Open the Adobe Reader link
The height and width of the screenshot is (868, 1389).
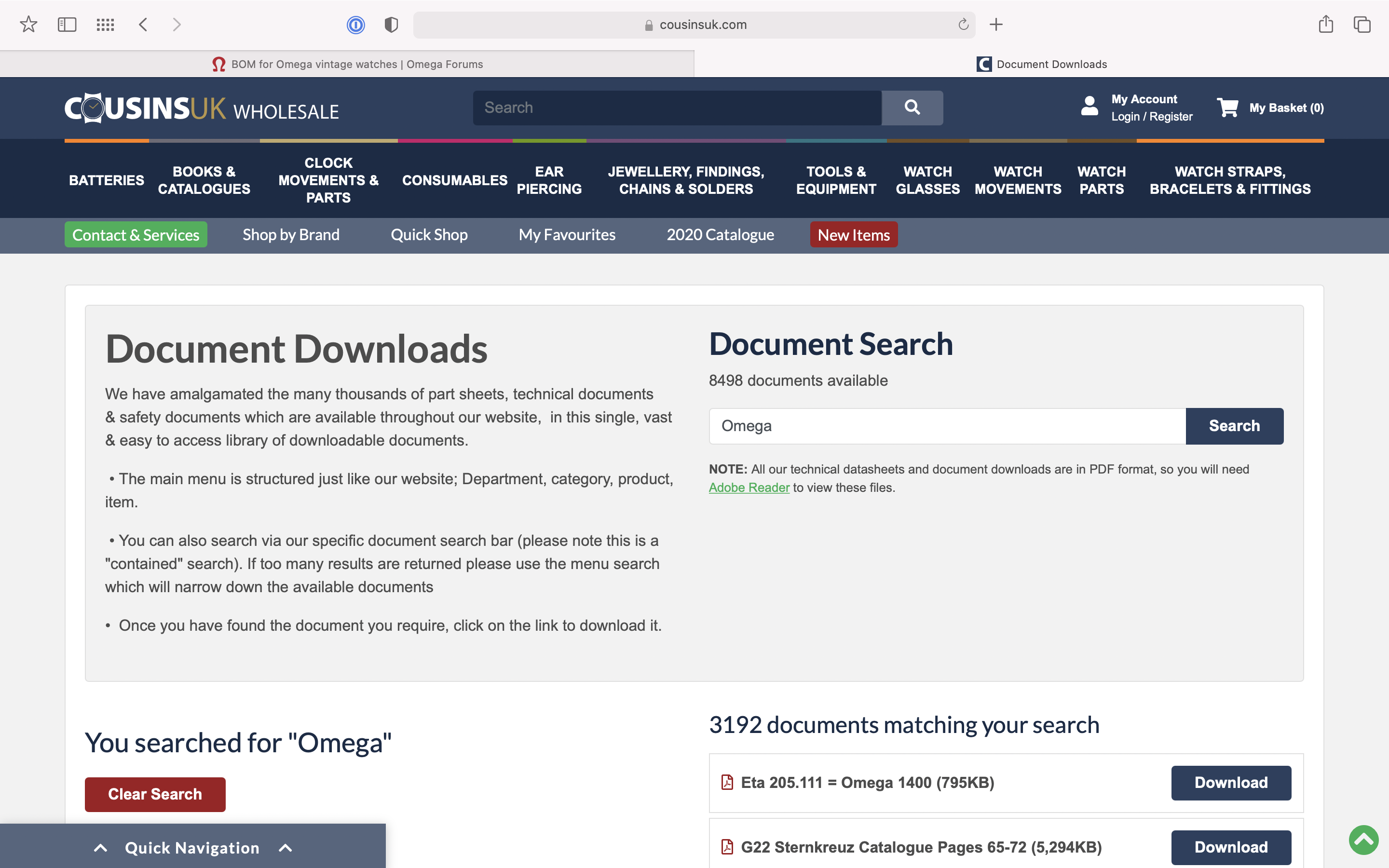749,488
